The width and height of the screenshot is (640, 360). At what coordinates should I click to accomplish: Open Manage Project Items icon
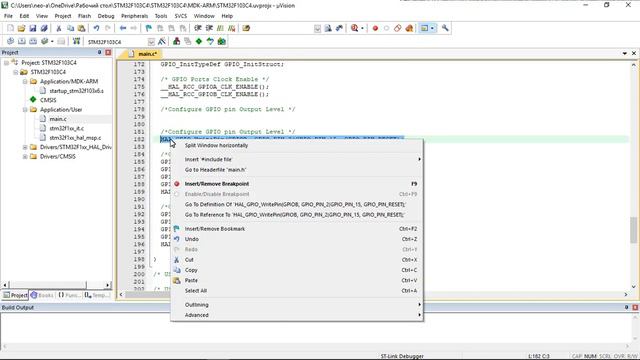pos(176,41)
